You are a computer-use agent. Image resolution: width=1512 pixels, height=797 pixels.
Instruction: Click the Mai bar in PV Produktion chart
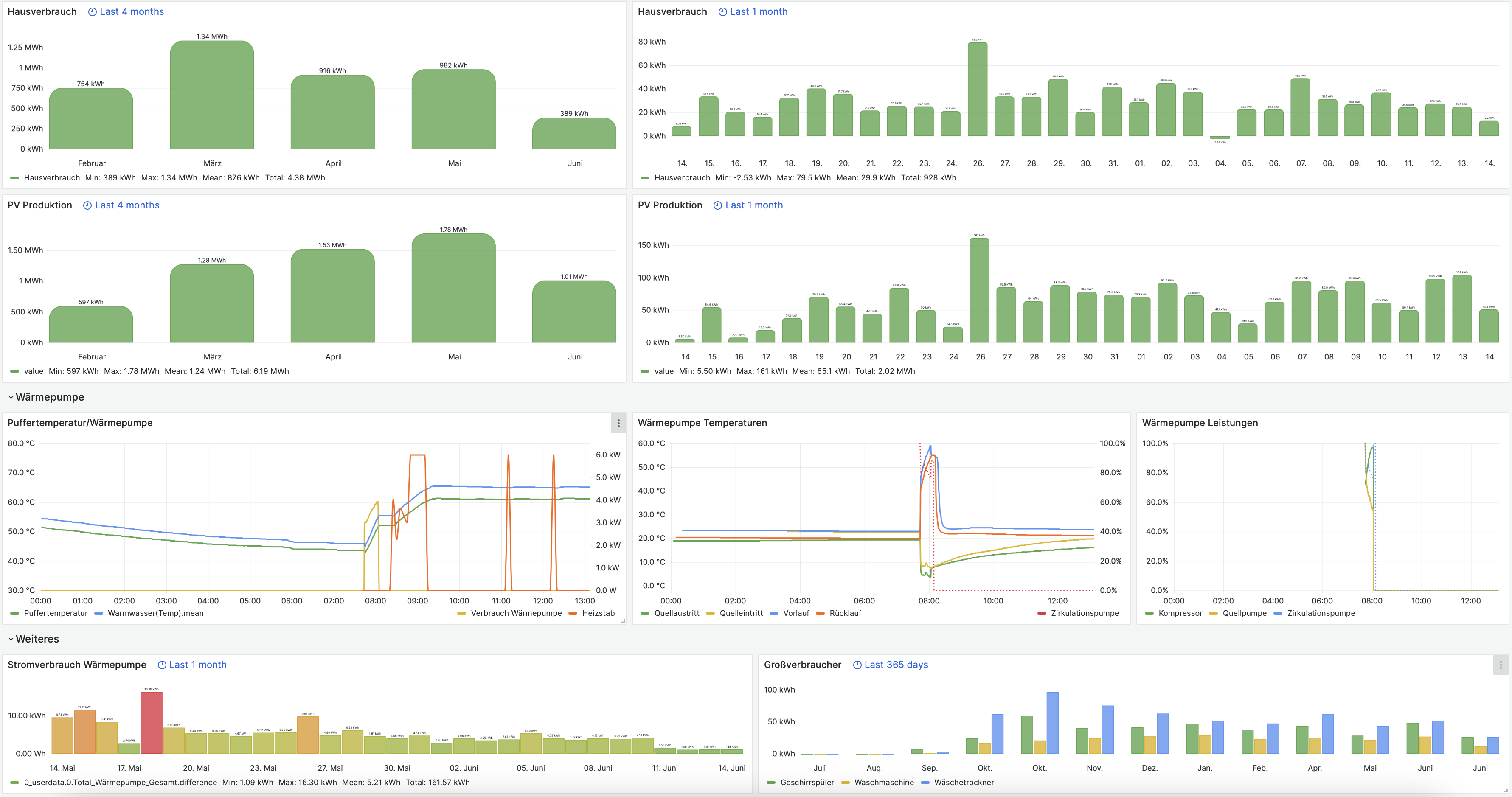click(453, 289)
